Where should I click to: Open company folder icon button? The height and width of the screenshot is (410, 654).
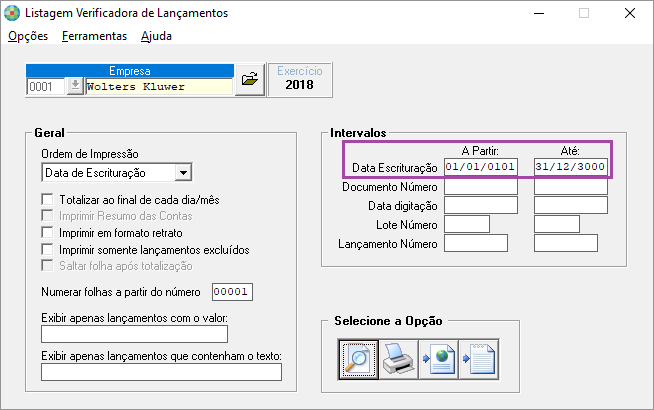coord(250,79)
